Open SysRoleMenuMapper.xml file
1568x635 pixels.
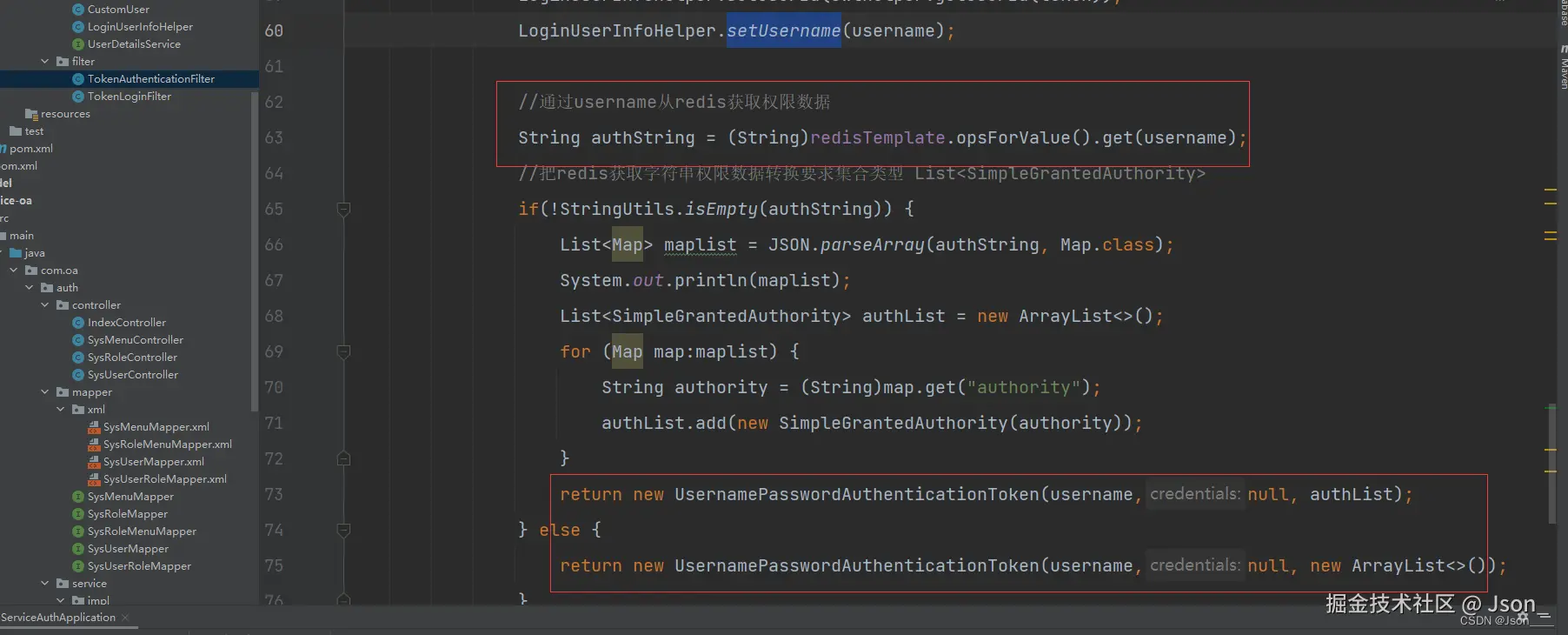point(167,444)
